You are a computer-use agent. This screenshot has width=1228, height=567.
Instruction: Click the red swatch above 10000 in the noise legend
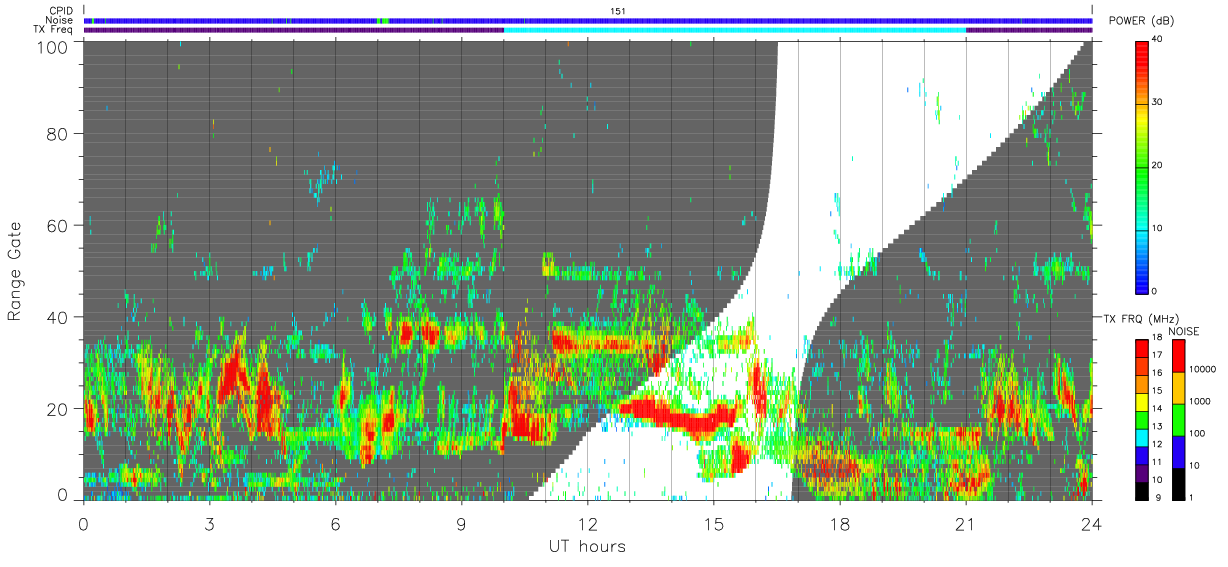click(1179, 356)
